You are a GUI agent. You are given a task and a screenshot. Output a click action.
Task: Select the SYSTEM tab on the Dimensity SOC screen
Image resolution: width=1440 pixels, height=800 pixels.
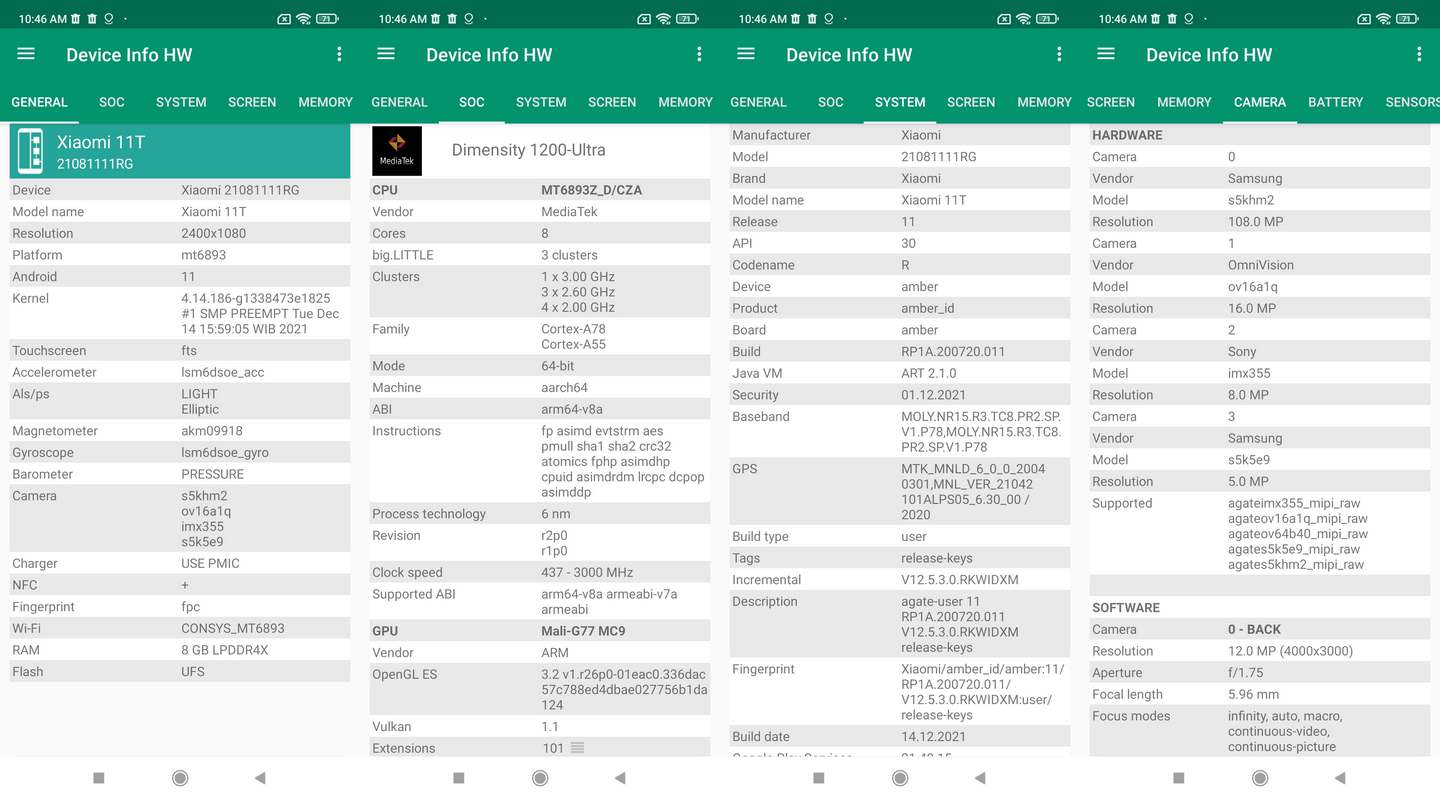coord(541,102)
